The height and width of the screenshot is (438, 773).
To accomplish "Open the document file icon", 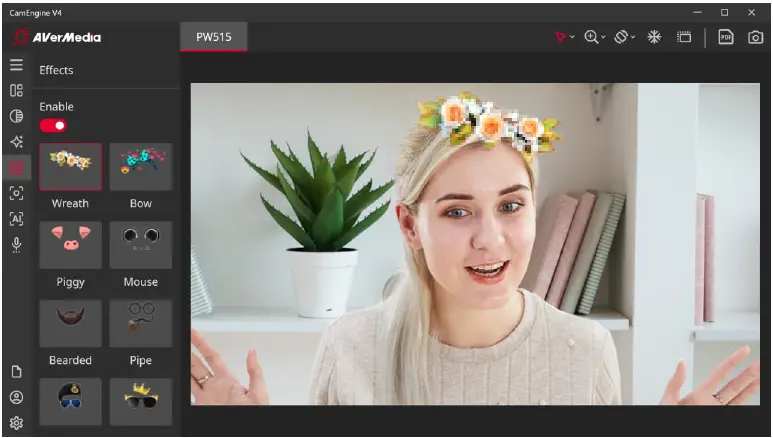I will pyautogui.click(x=16, y=371).
